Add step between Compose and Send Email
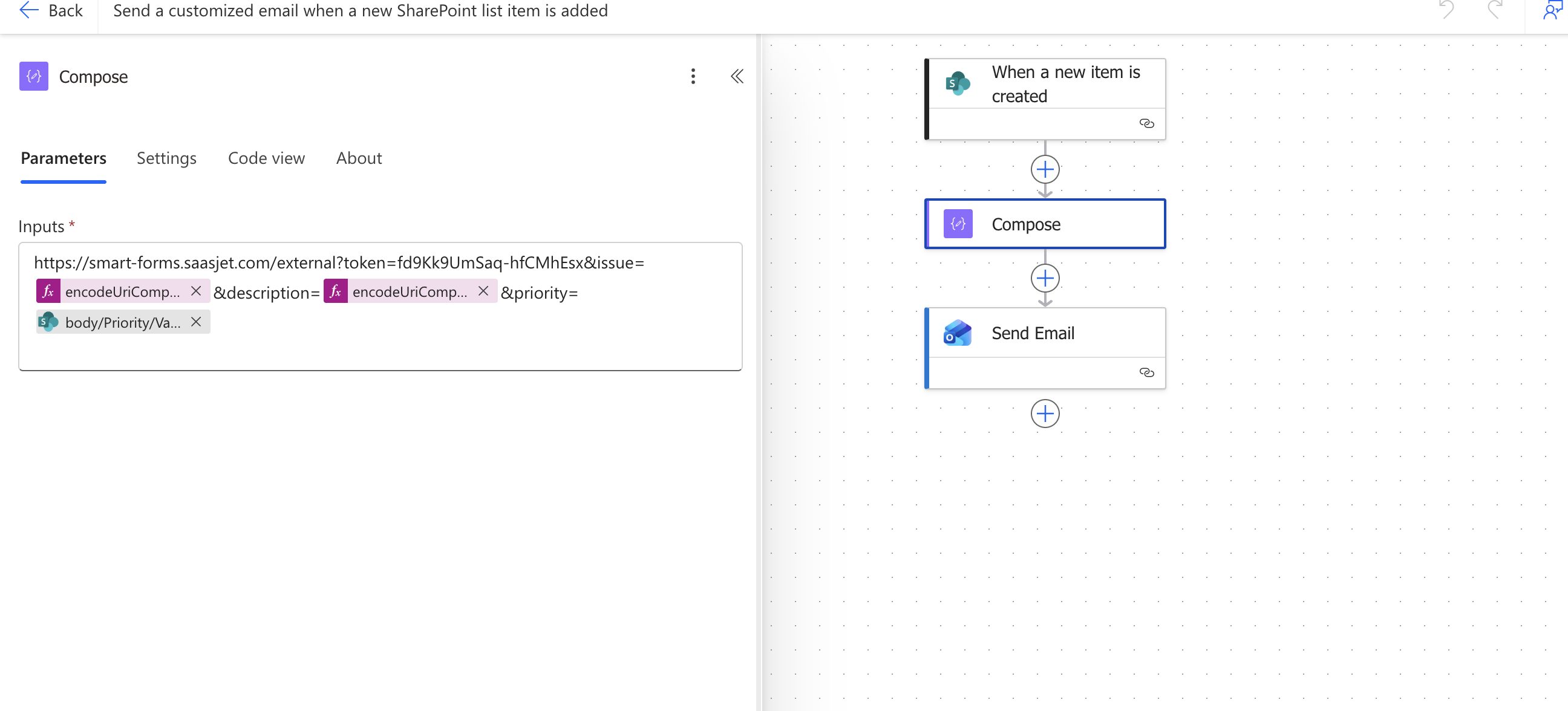This screenshot has width=1568, height=711. (x=1045, y=278)
